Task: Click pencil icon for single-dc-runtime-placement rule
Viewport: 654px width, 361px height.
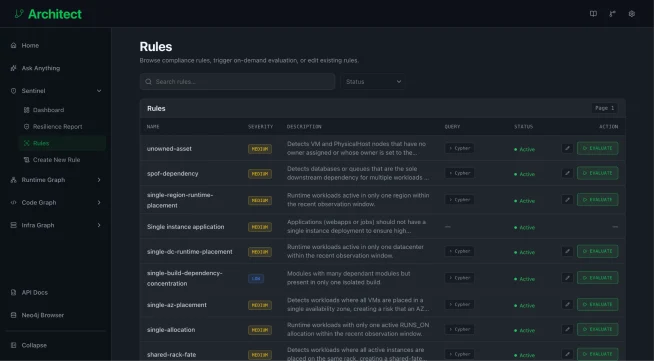Action: [567, 251]
